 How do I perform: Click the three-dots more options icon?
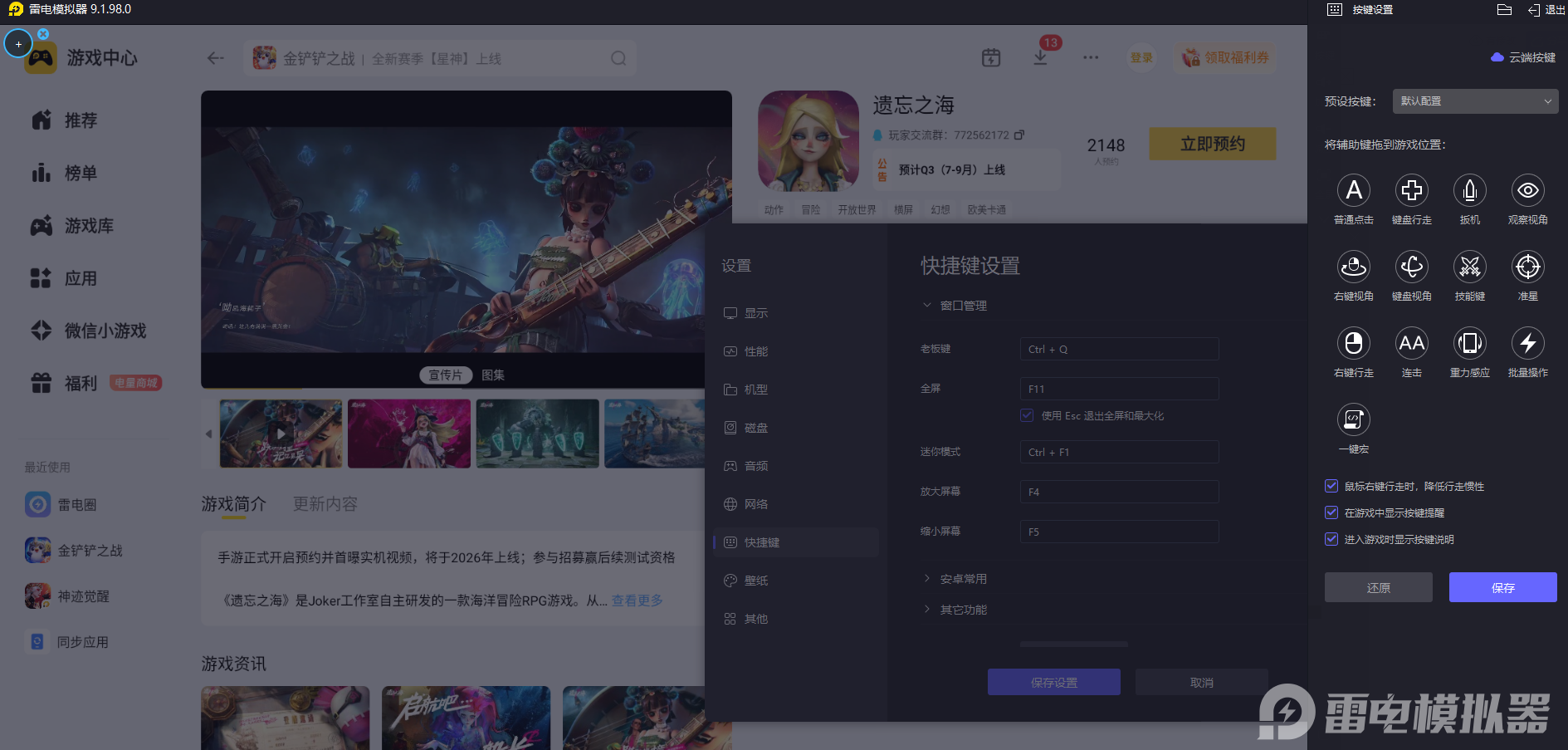pyautogui.click(x=1091, y=57)
